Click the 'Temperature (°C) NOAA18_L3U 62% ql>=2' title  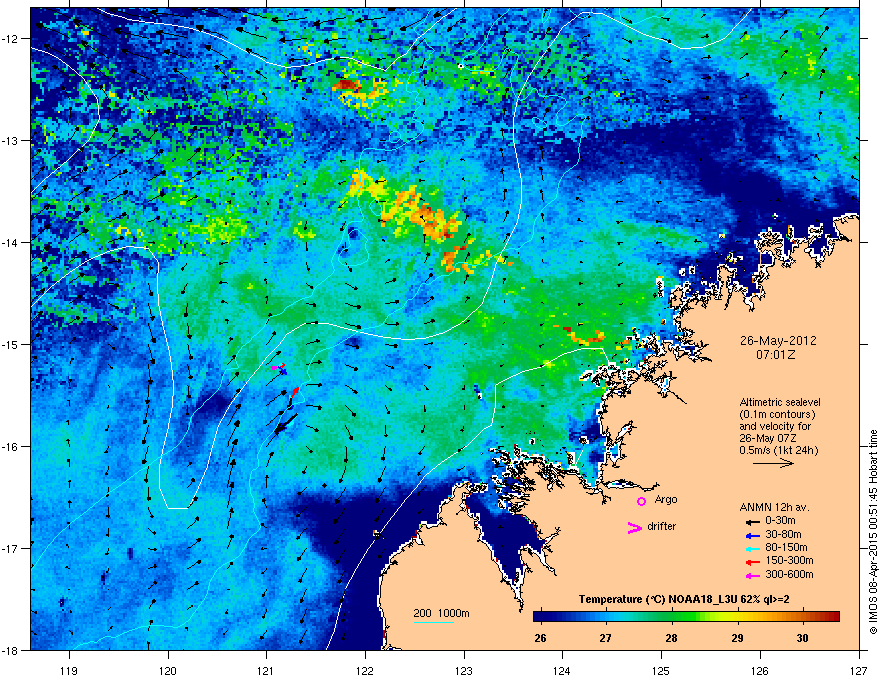[684, 600]
